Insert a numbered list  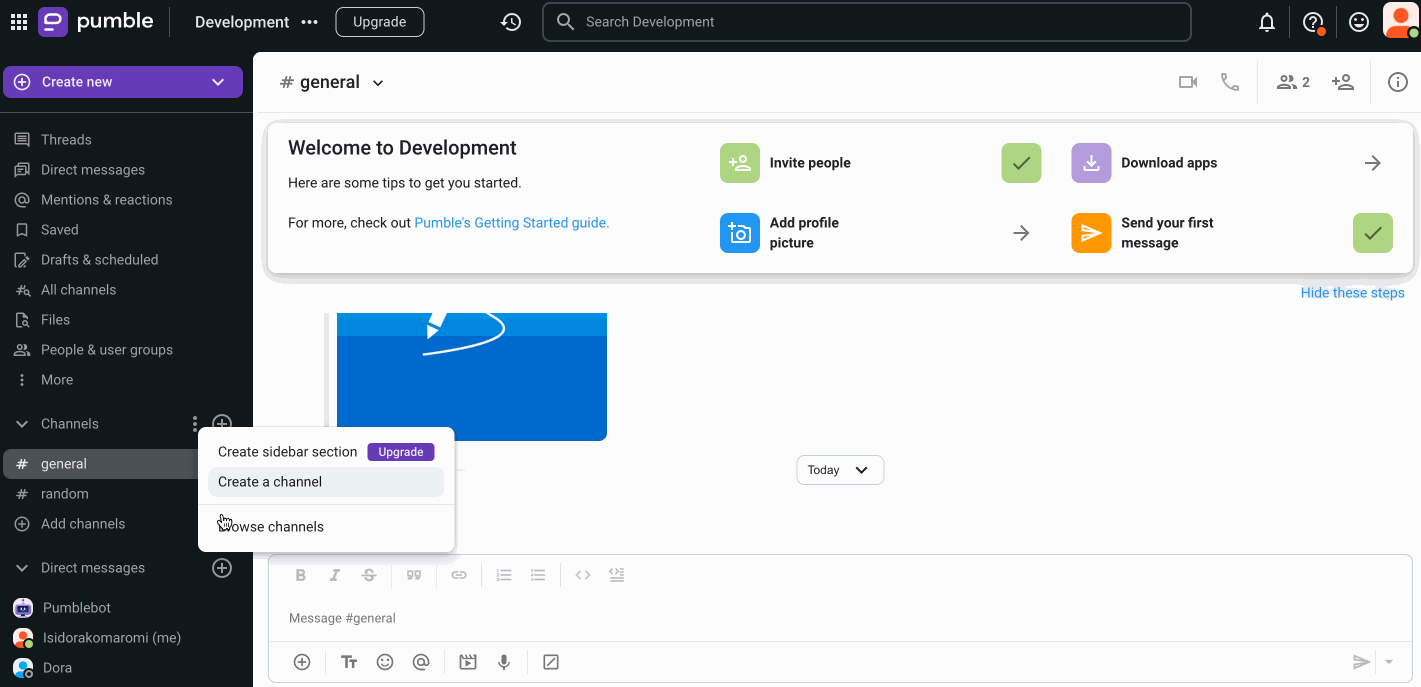click(504, 575)
